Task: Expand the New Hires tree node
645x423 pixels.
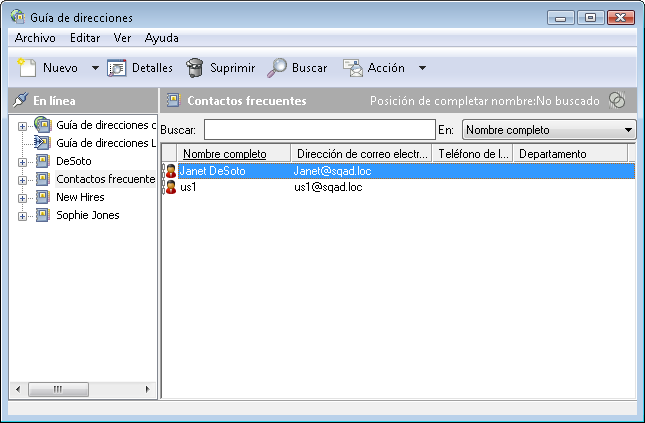Action: tap(23, 198)
